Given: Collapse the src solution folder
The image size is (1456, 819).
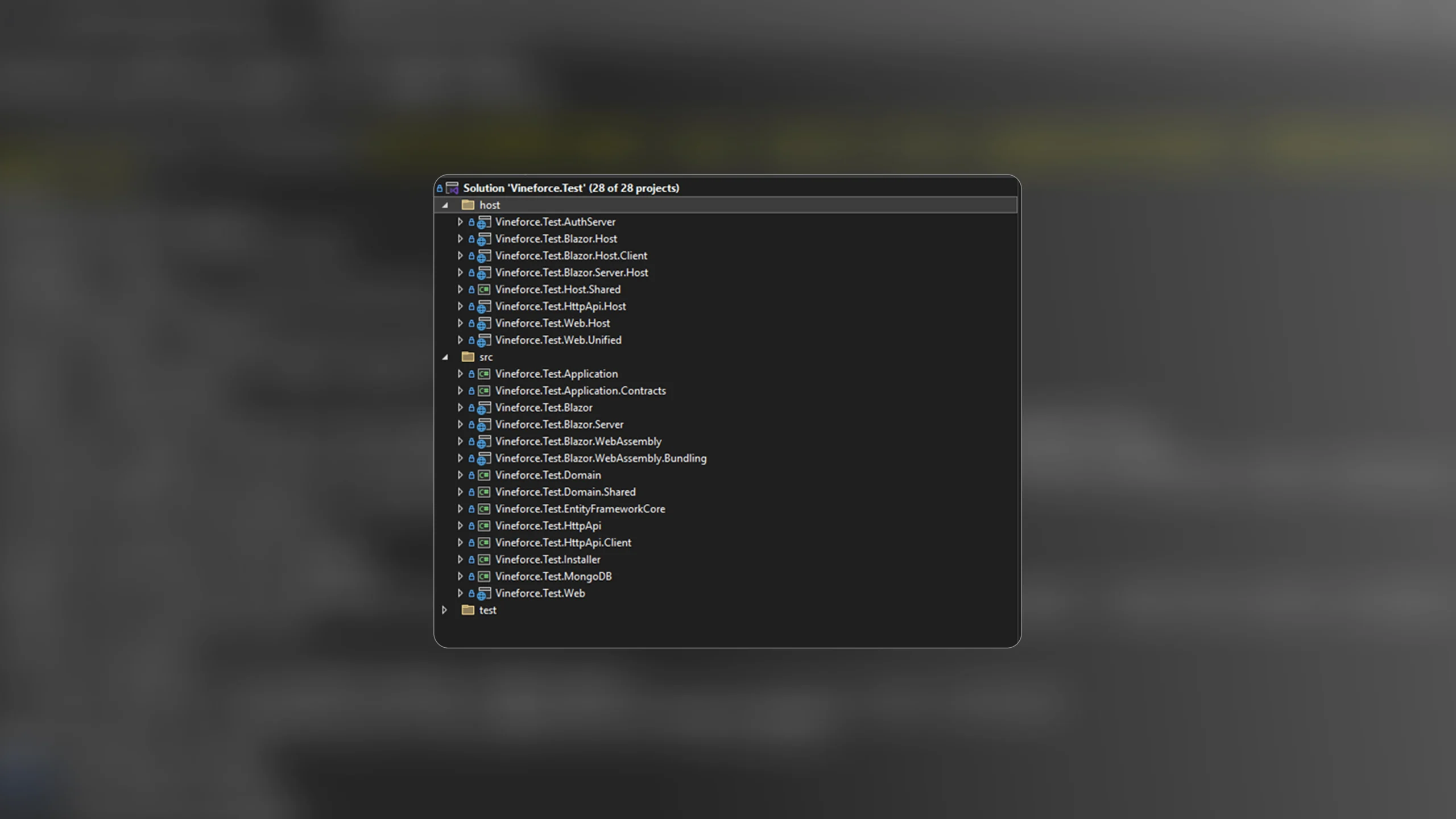Looking at the screenshot, I should pyautogui.click(x=445, y=357).
